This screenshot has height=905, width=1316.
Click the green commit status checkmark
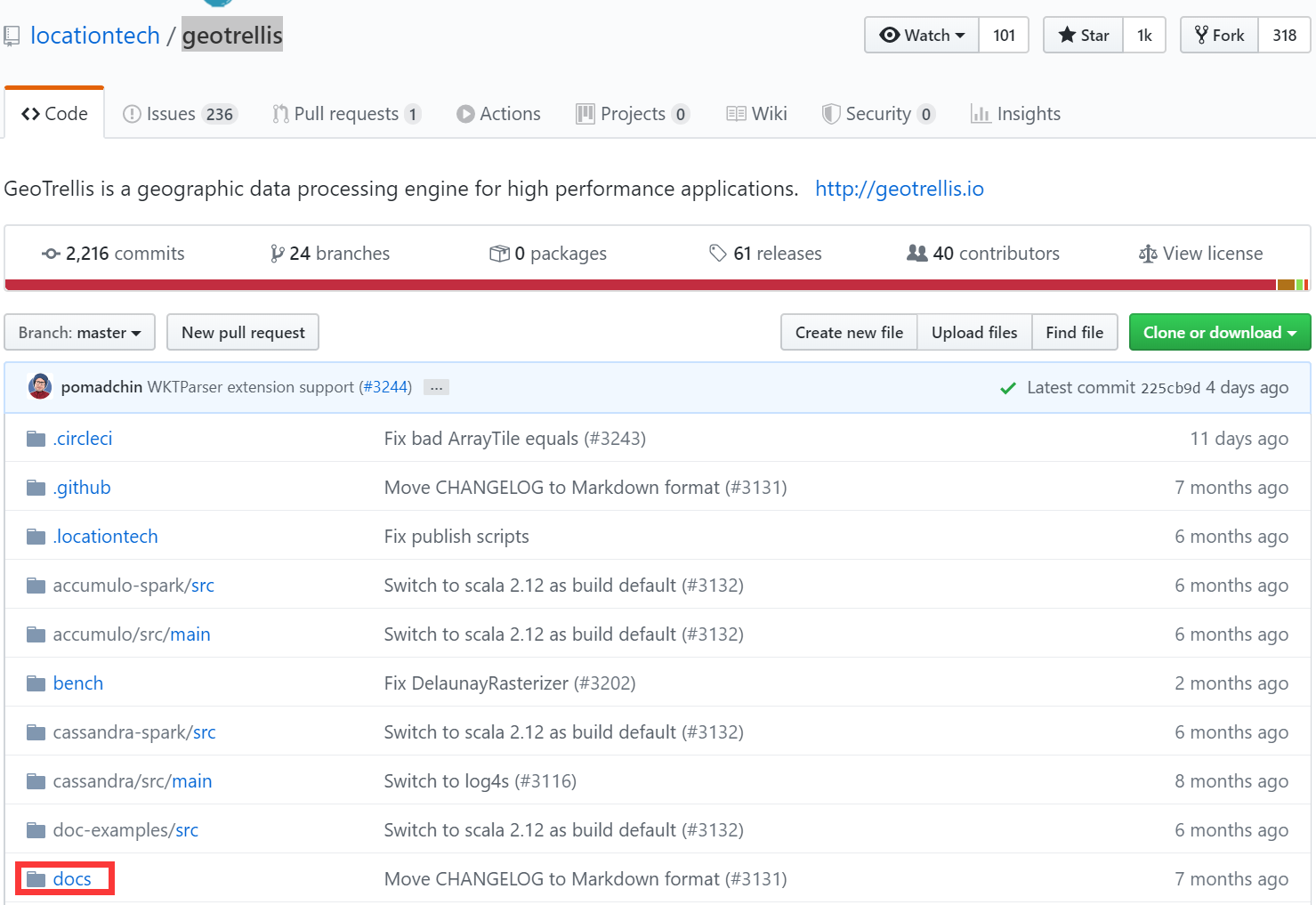[1008, 388]
